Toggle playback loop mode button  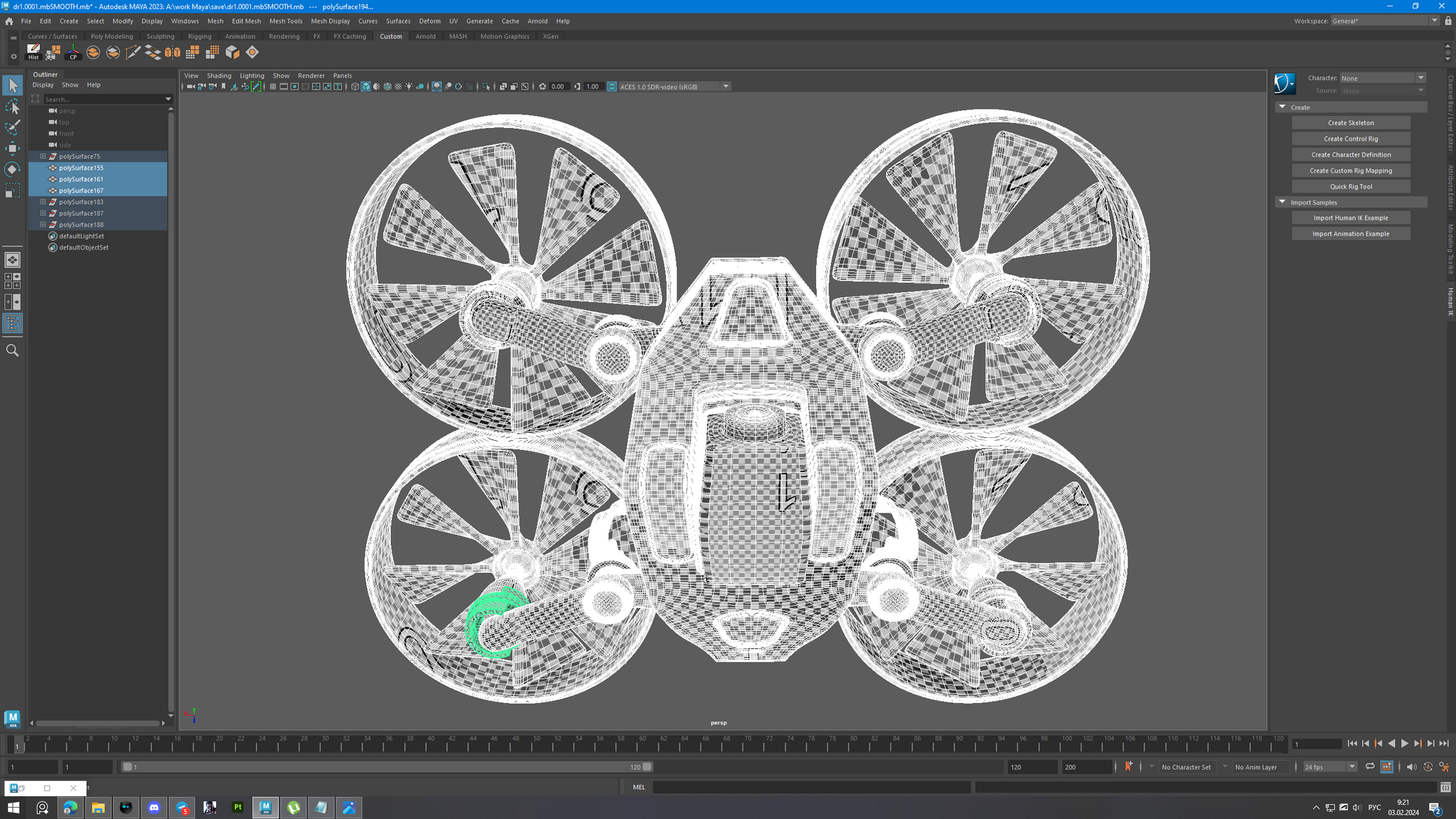[x=1369, y=766]
